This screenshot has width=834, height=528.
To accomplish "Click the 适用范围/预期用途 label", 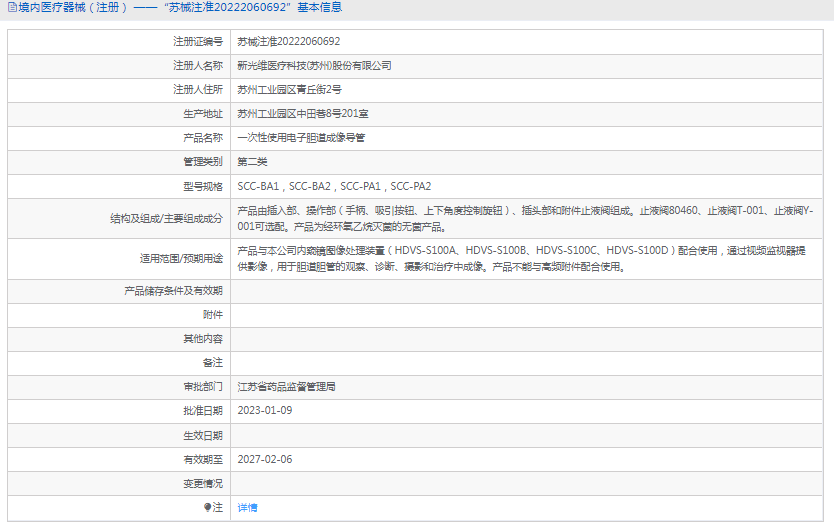I will click(181, 258).
